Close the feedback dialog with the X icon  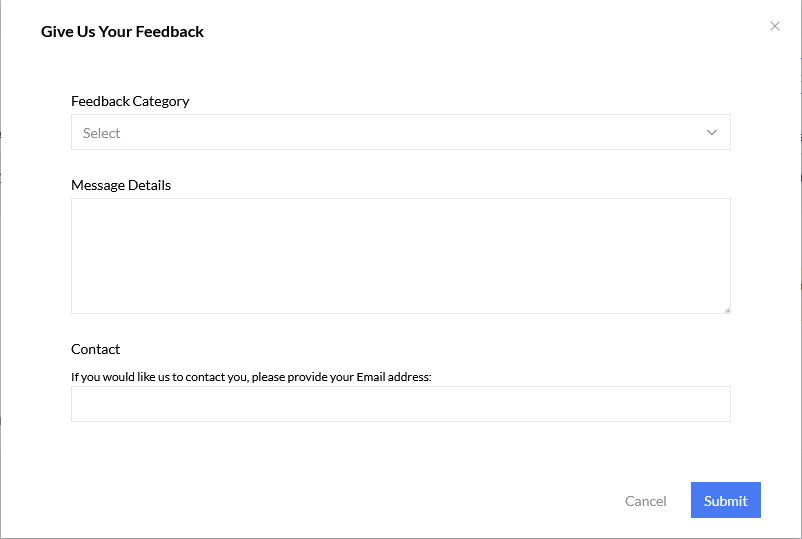(775, 26)
